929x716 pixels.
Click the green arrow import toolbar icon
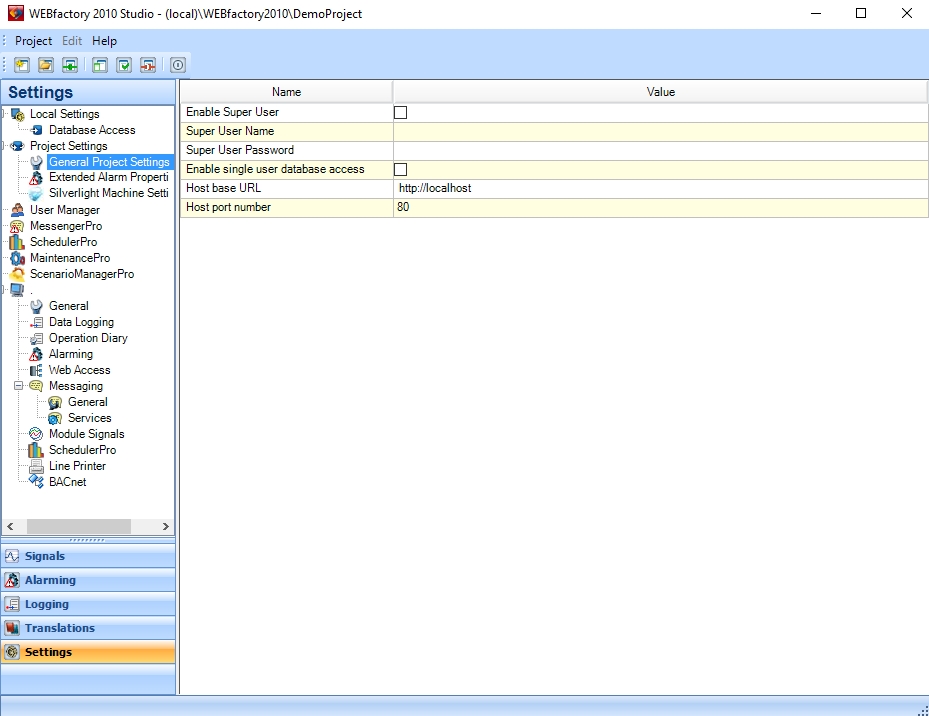click(x=70, y=65)
